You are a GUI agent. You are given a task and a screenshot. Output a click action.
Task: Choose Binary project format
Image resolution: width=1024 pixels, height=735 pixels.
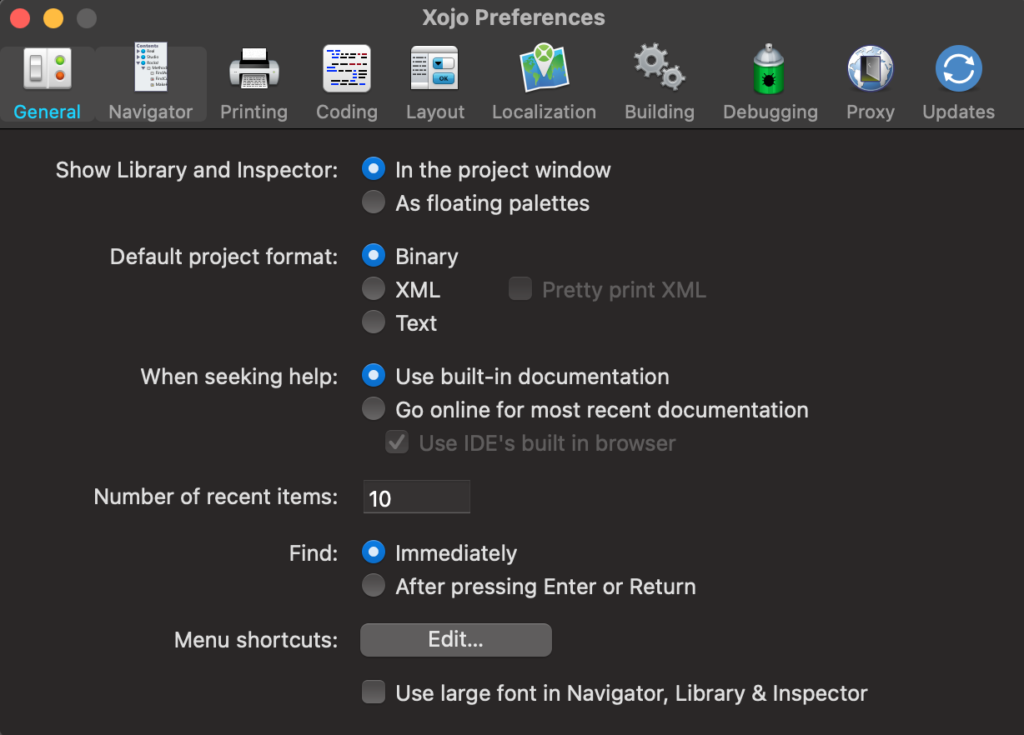374,255
